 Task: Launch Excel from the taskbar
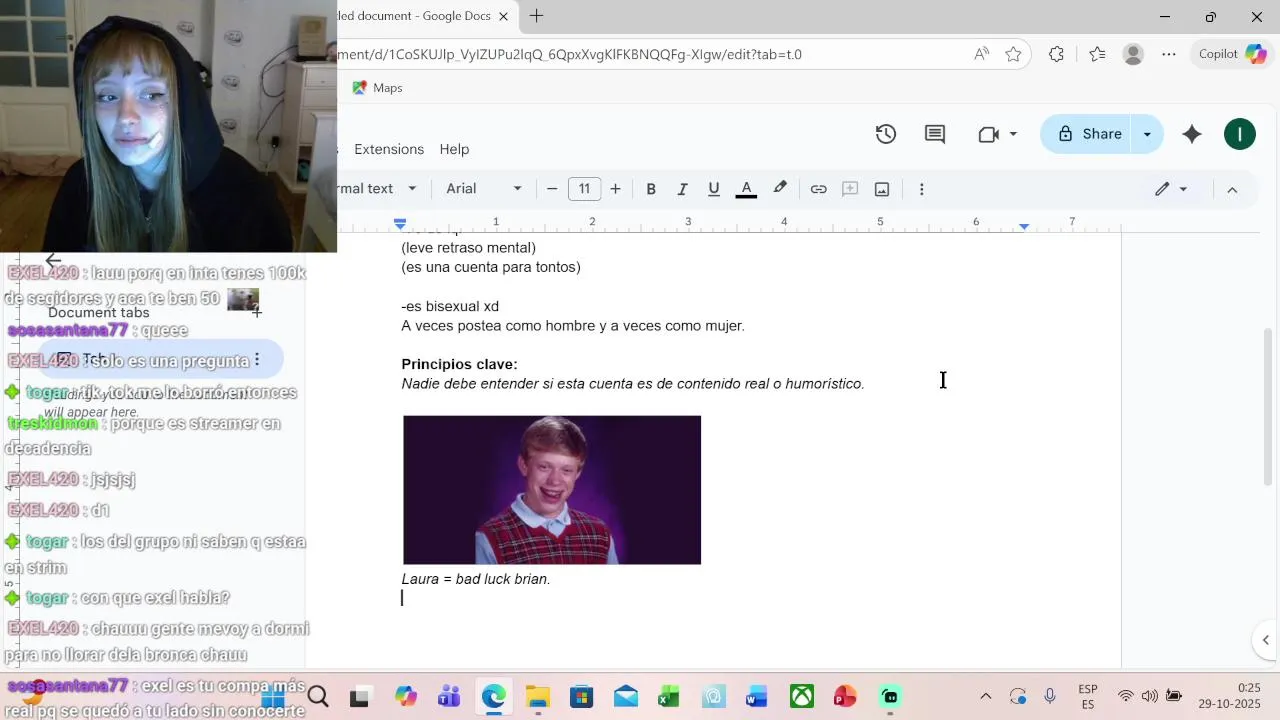tap(669, 697)
